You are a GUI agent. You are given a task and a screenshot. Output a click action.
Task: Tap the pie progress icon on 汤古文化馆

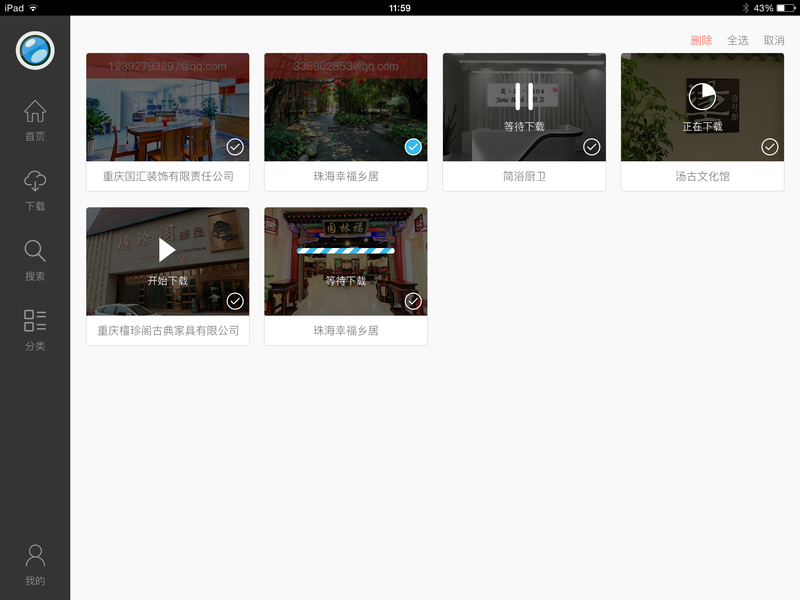pyautogui.click(x=702, y=96)
